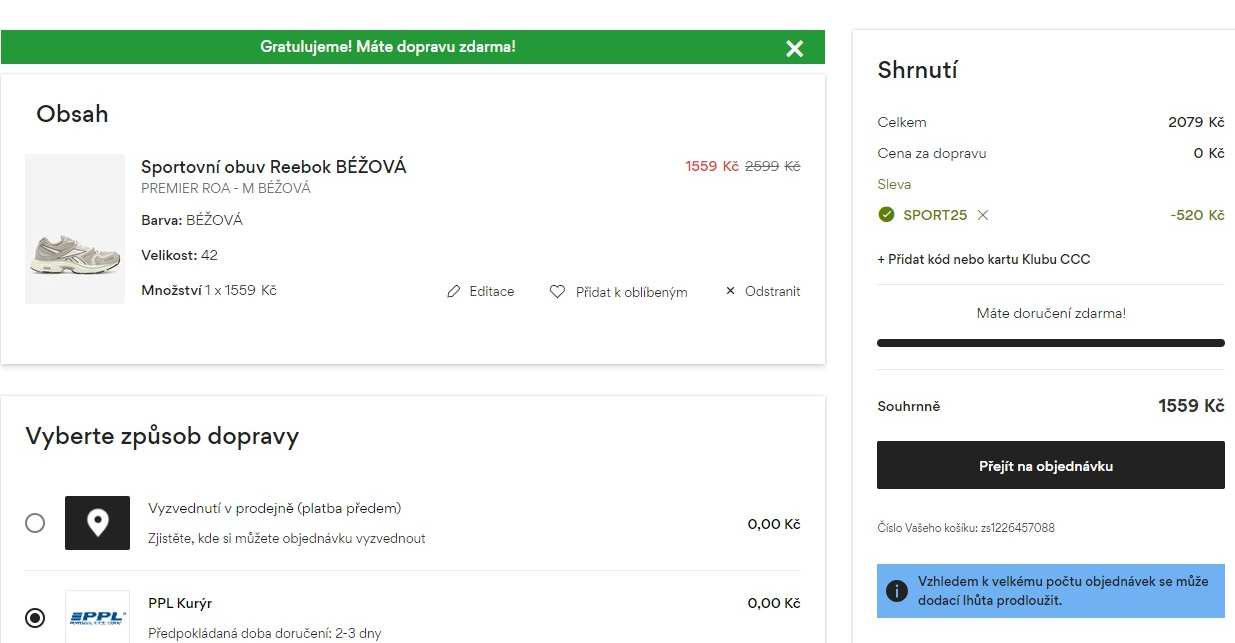The image size is (1235, 643).
Task: Click the pencil Editace icon
Action: click(453, 292)
